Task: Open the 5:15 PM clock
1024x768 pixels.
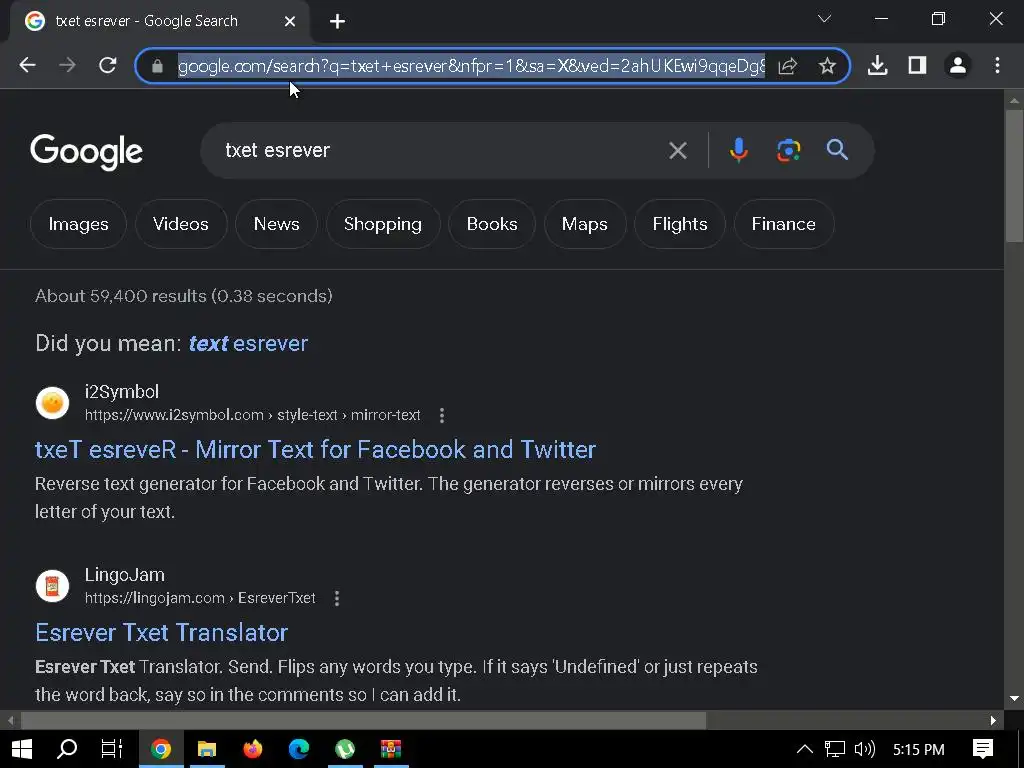Action: click(x=918, y=750)
